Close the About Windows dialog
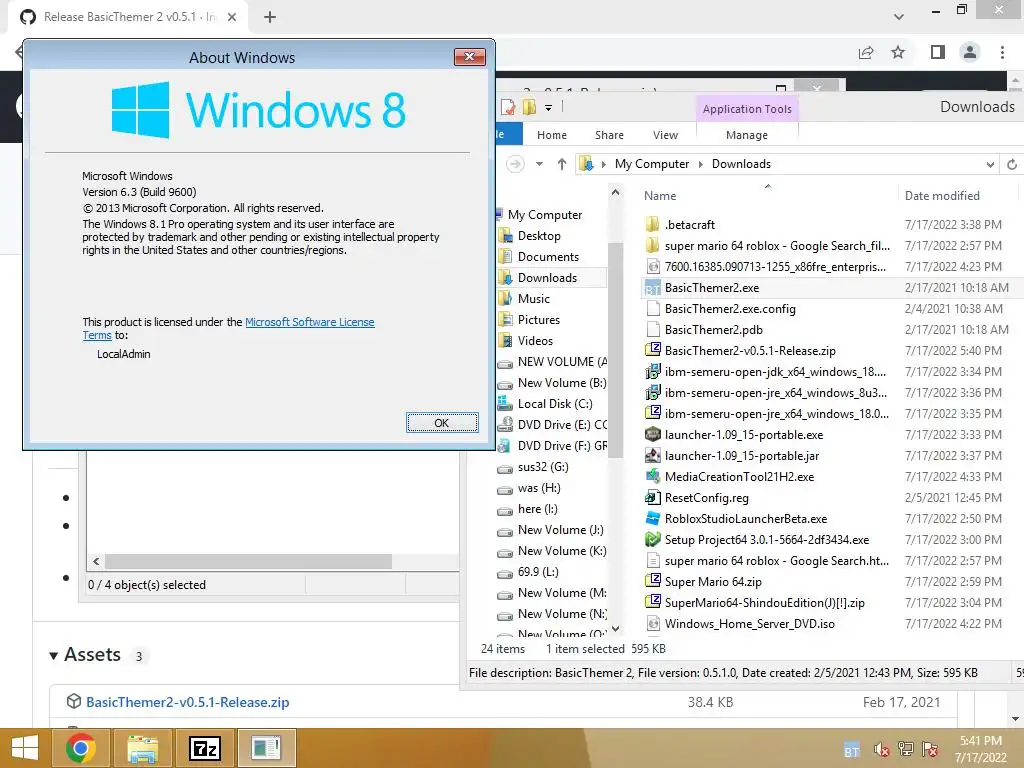1024x768 pixels. [470, 57]
